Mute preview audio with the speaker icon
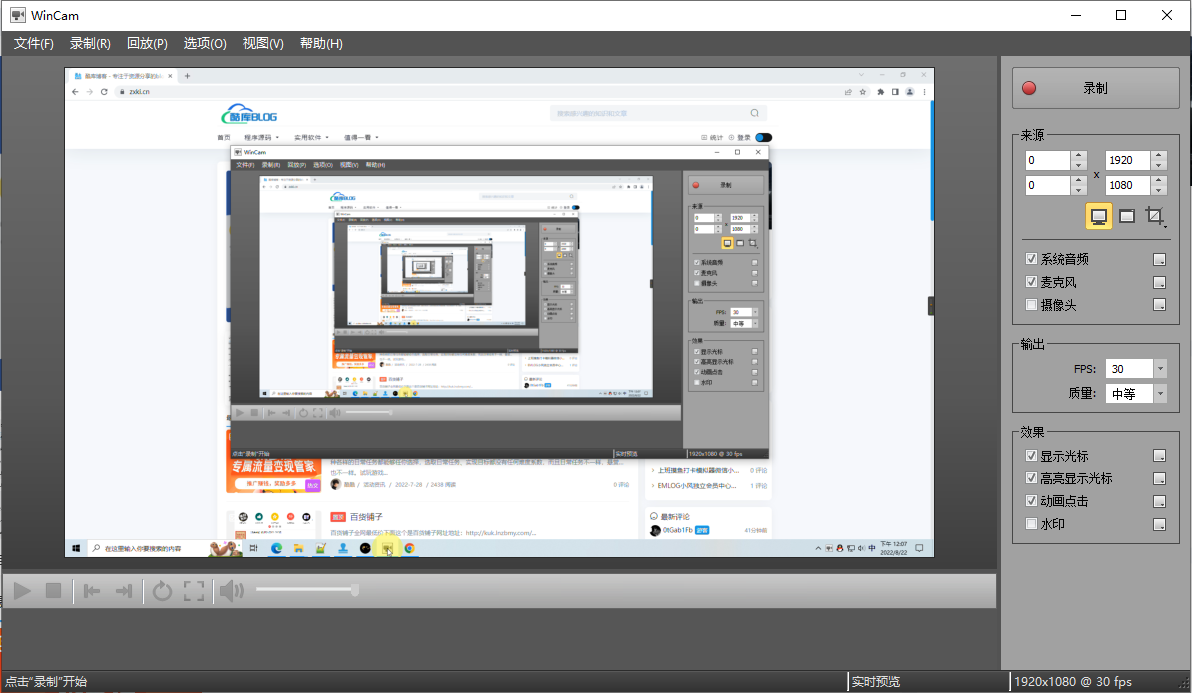This screenshot has width=1192, height=693. point(230,590)
